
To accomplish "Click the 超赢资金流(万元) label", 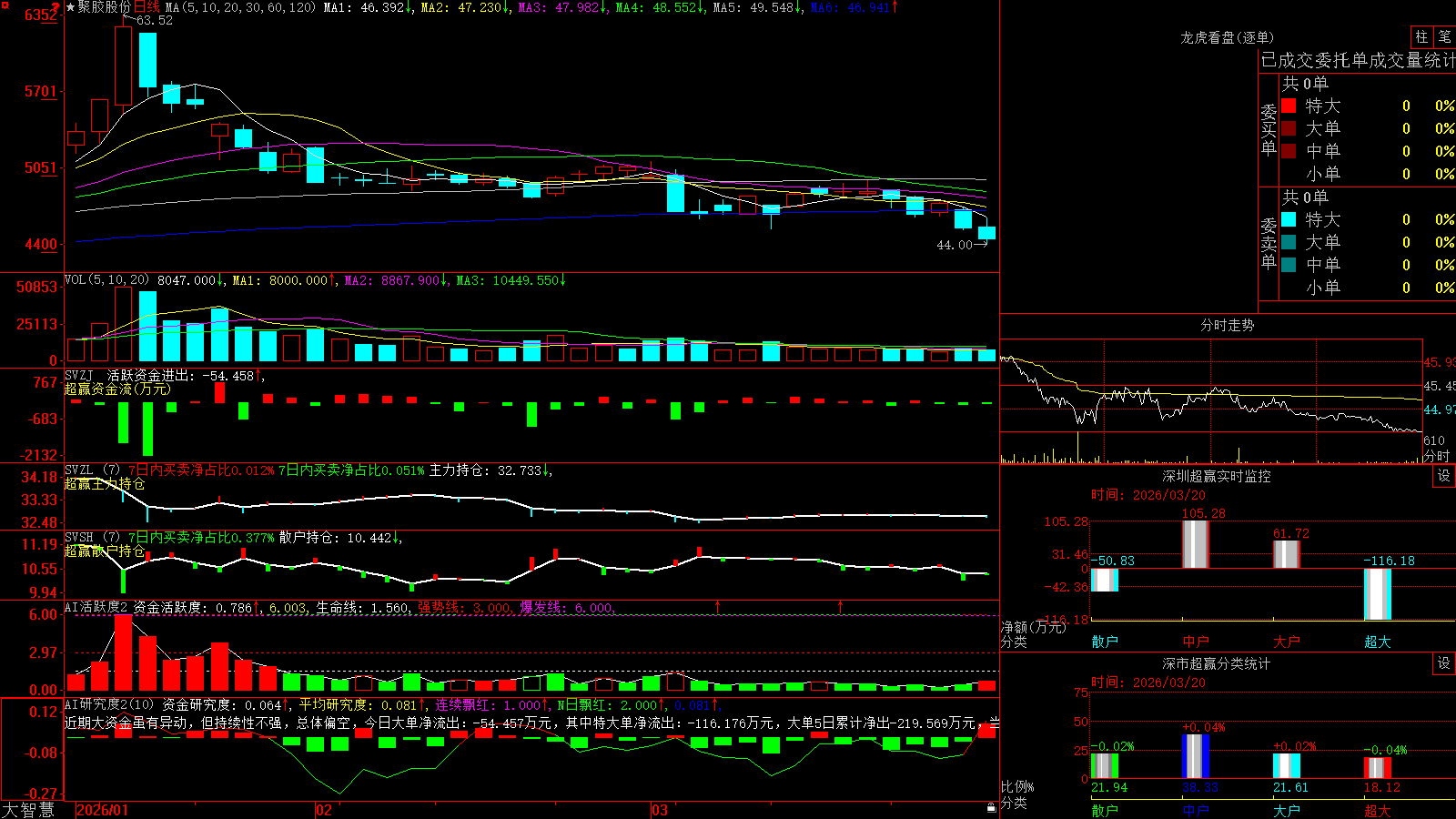I will (117, 389).
